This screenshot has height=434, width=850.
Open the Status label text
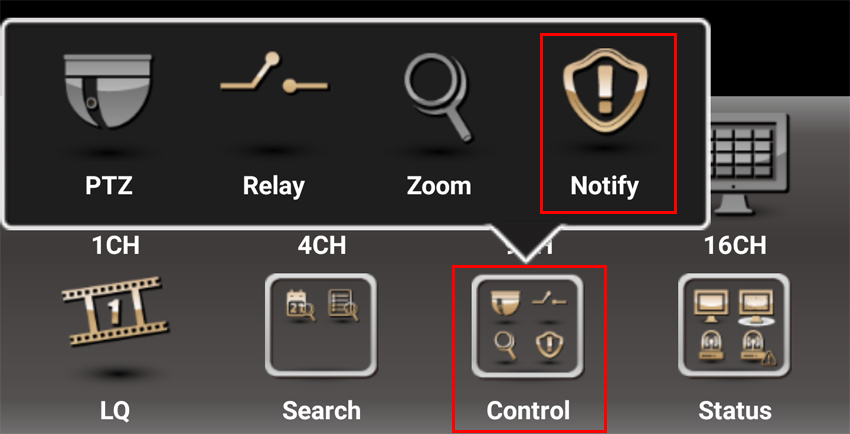tap(735, 411)
